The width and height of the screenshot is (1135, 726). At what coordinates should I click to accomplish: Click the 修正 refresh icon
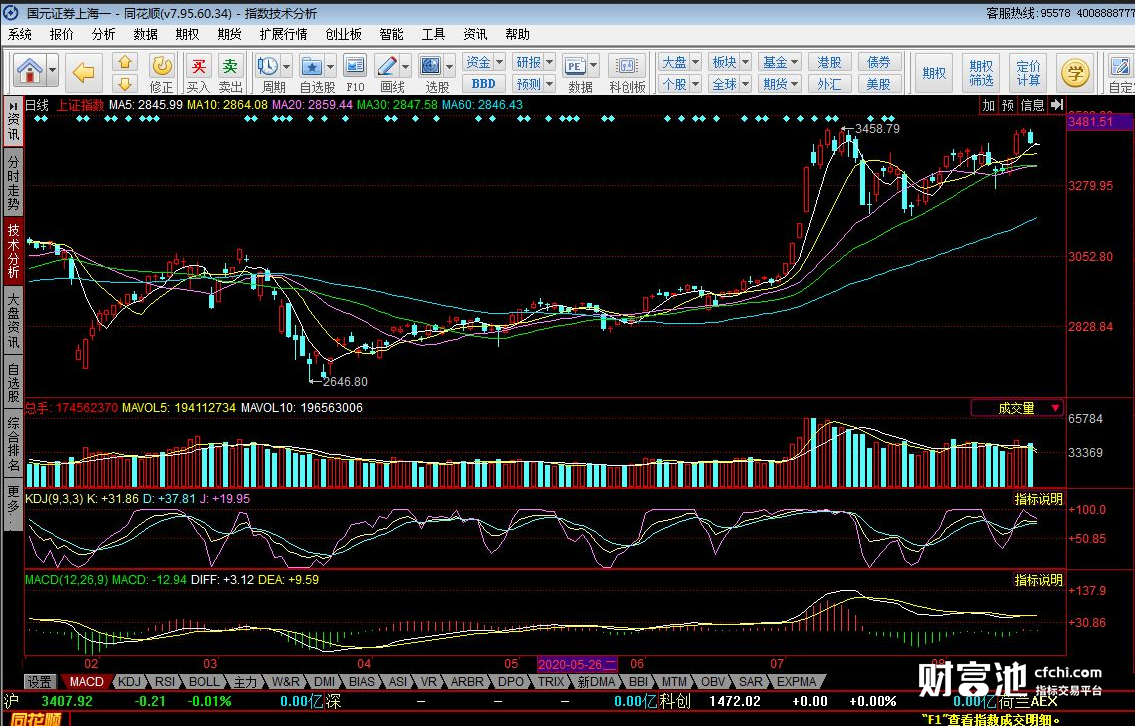(161, 71)
